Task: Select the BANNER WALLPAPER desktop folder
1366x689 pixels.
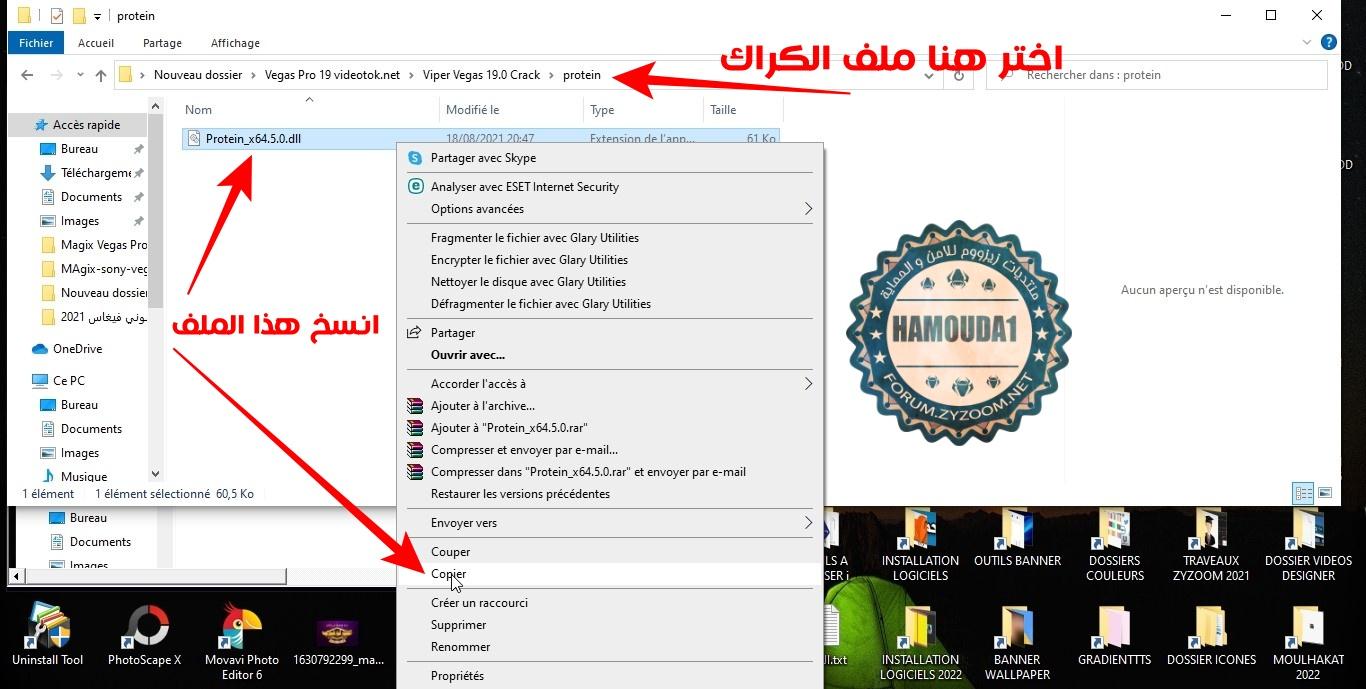Action: click(1017, 644)
